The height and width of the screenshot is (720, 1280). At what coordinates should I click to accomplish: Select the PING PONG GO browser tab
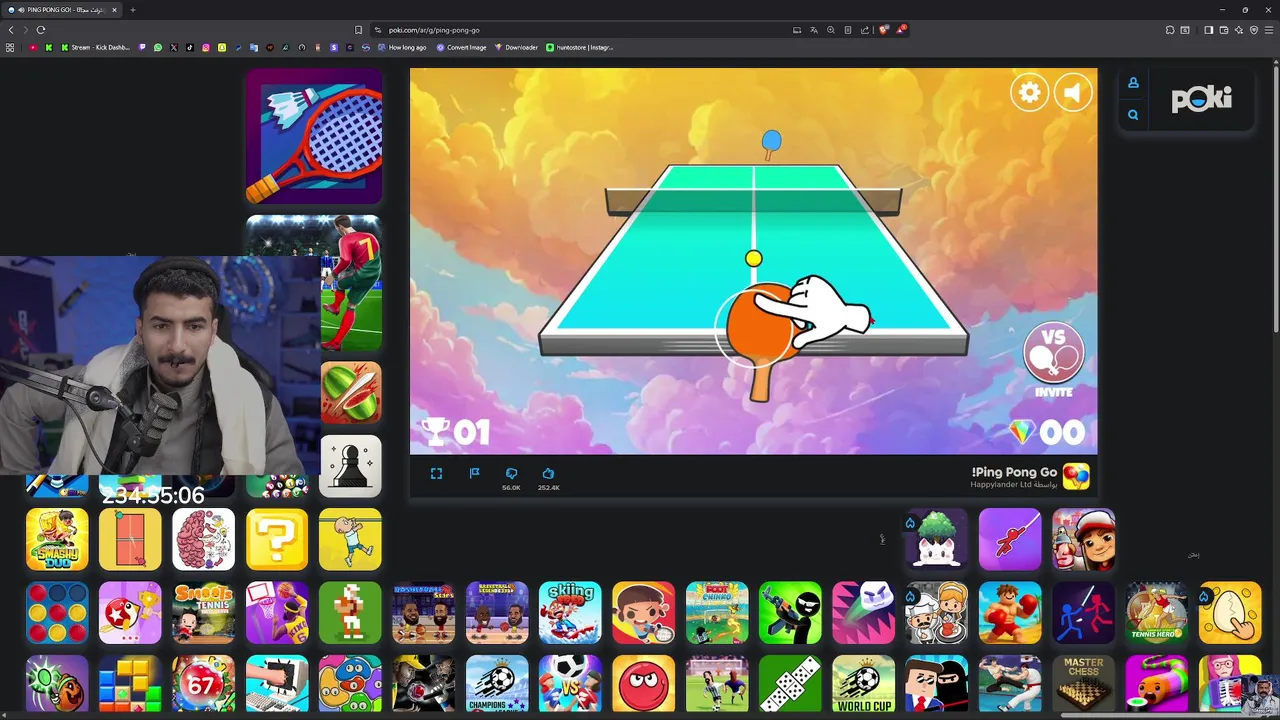[64, 10]
